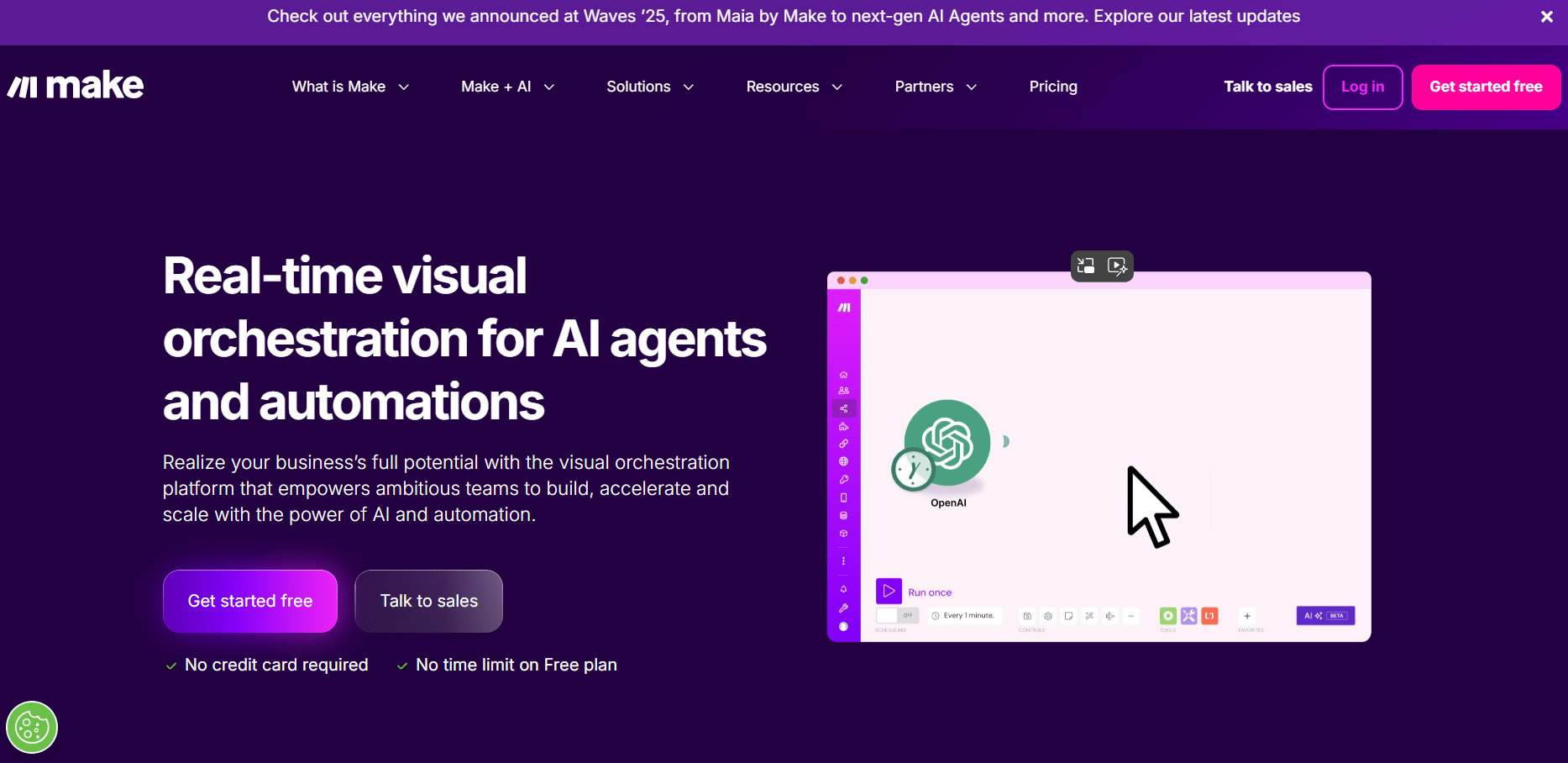1568x763 pixels.
Task: Click the wrench icon in demo sidebar
Action: (844, 608)
